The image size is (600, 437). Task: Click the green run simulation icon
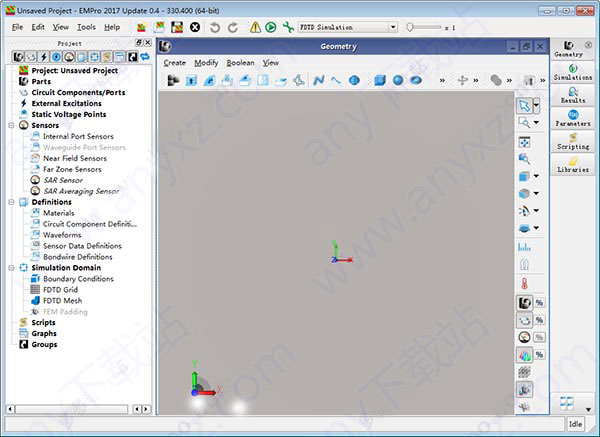[x=271, y=27]
